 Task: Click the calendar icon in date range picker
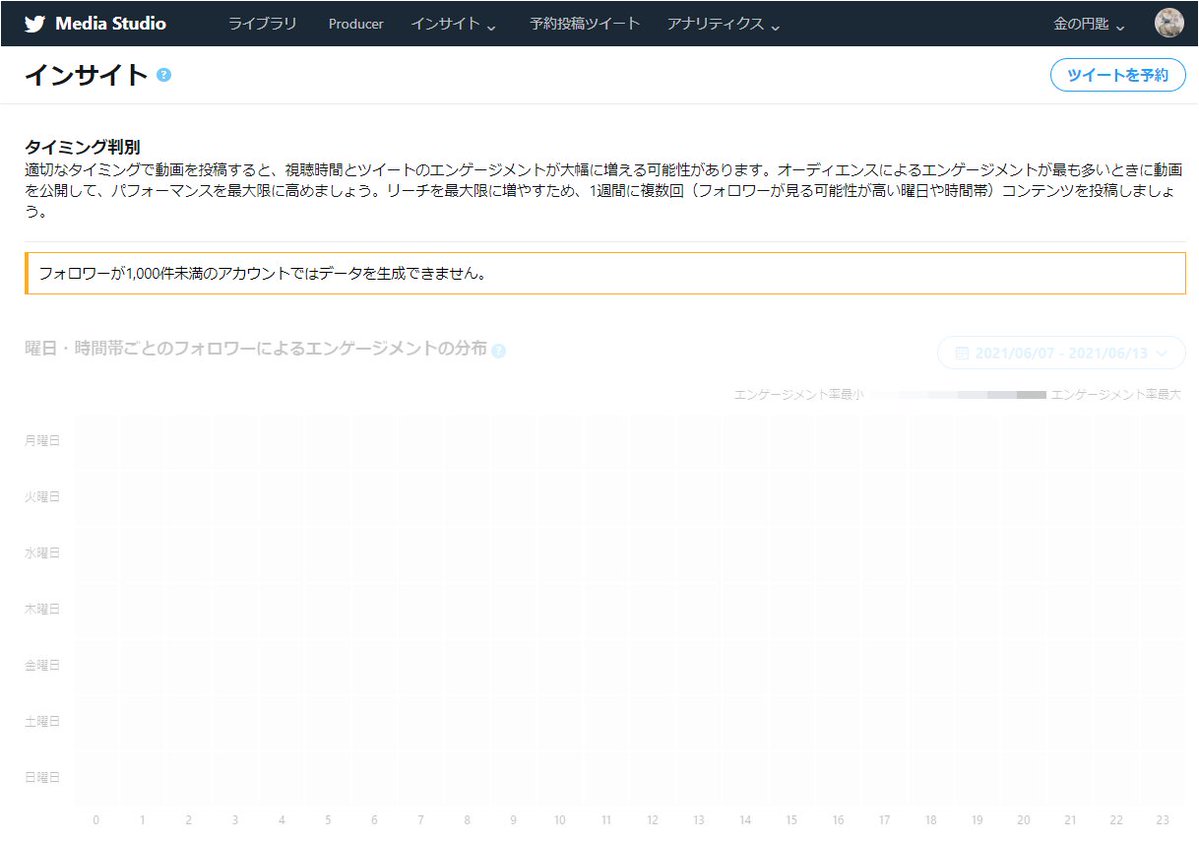tap(962, 353)
